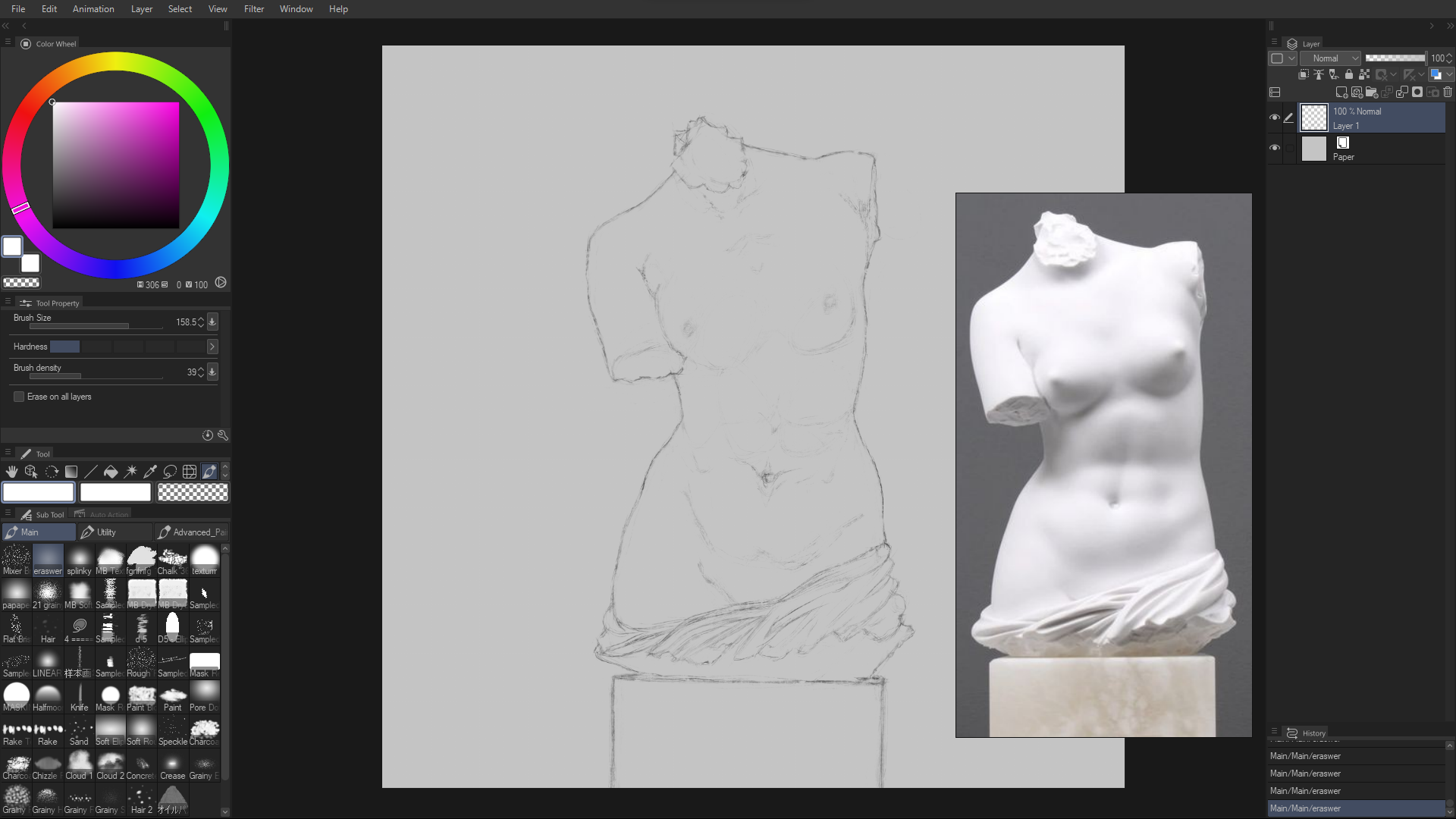
Task: Open the Filter menu
Action: [254, 9]
